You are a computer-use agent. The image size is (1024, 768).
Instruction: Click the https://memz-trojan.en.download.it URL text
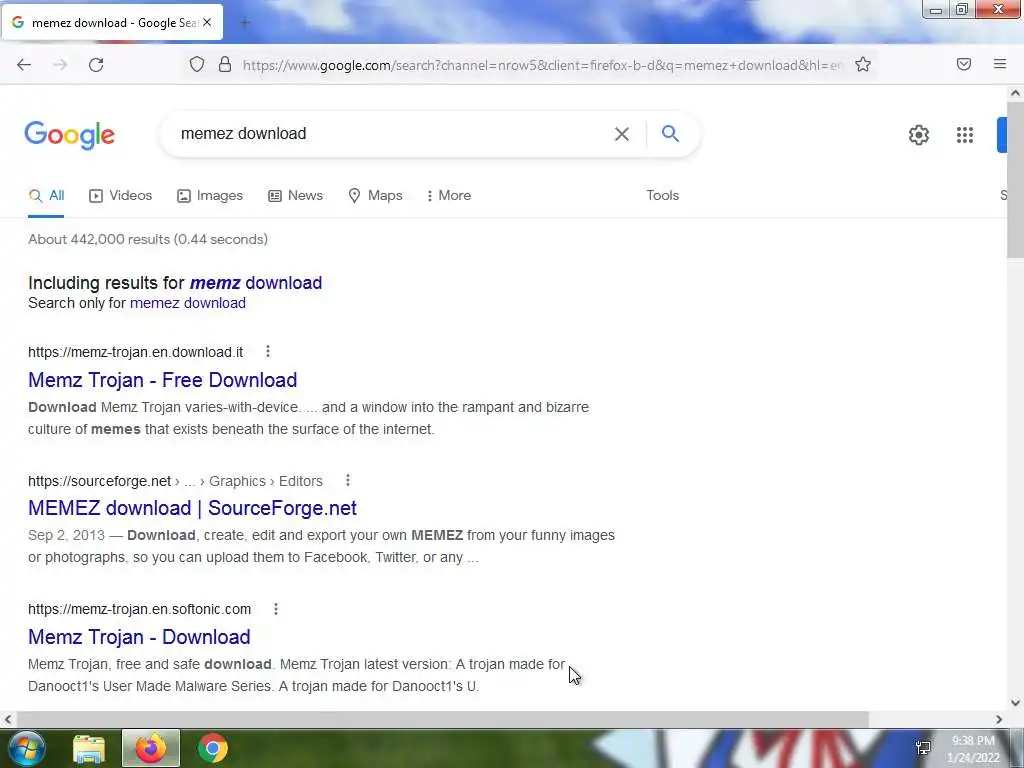(x=135, y=352)
